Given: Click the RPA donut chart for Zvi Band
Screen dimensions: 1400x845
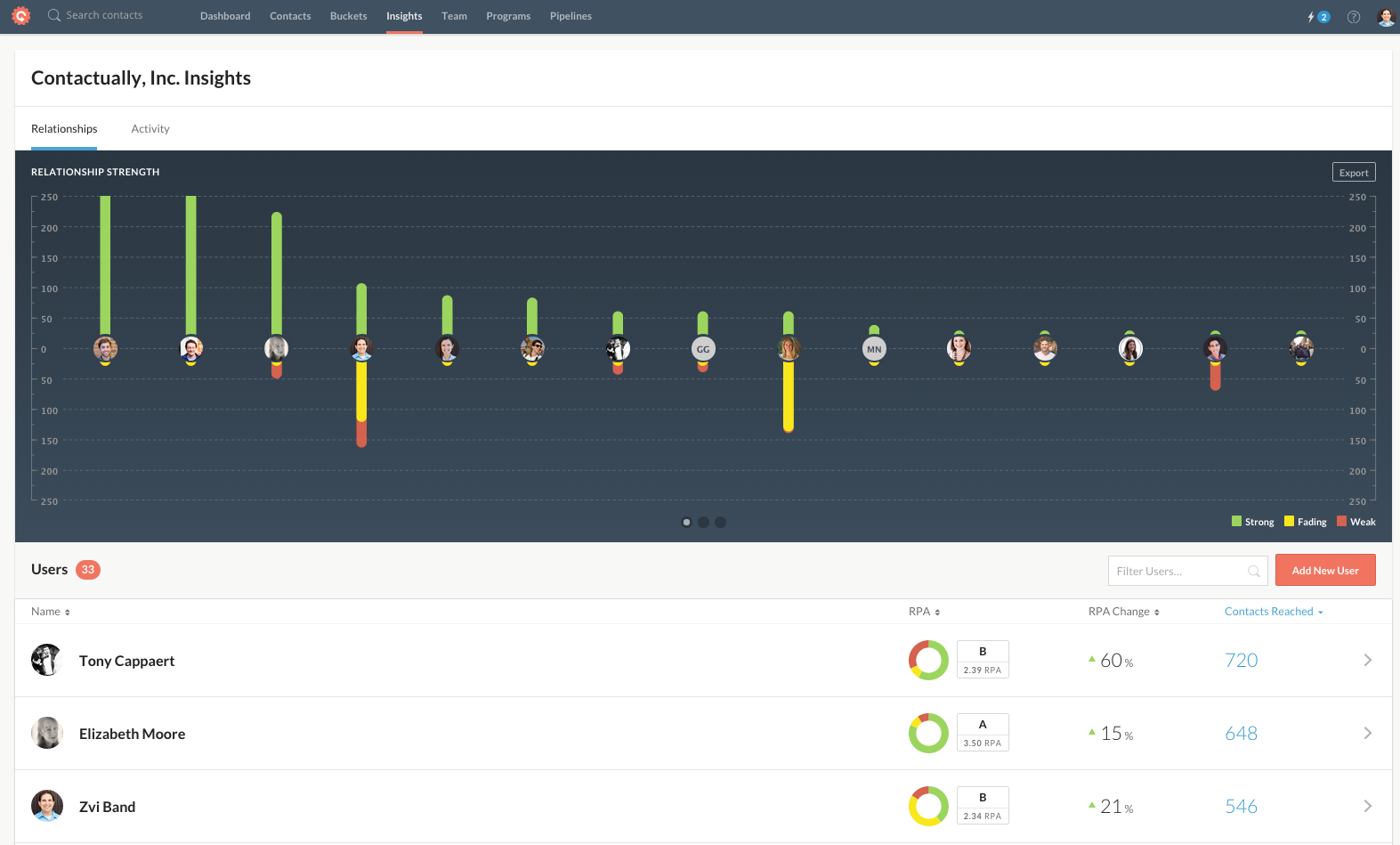Looking at the screenshot, I should pyautogui.click(x=928, y=807).
